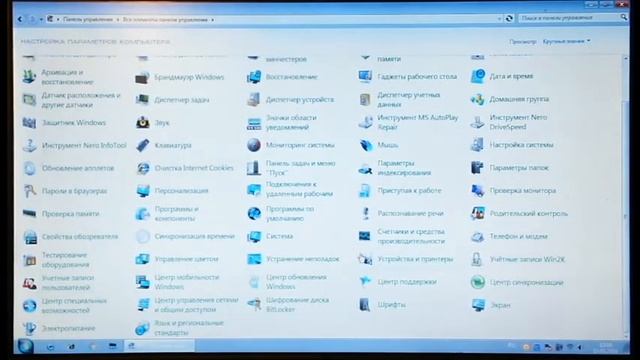Click the Настройка системы icon
Viewport: 640px width, 360px height.
(478, 145)
